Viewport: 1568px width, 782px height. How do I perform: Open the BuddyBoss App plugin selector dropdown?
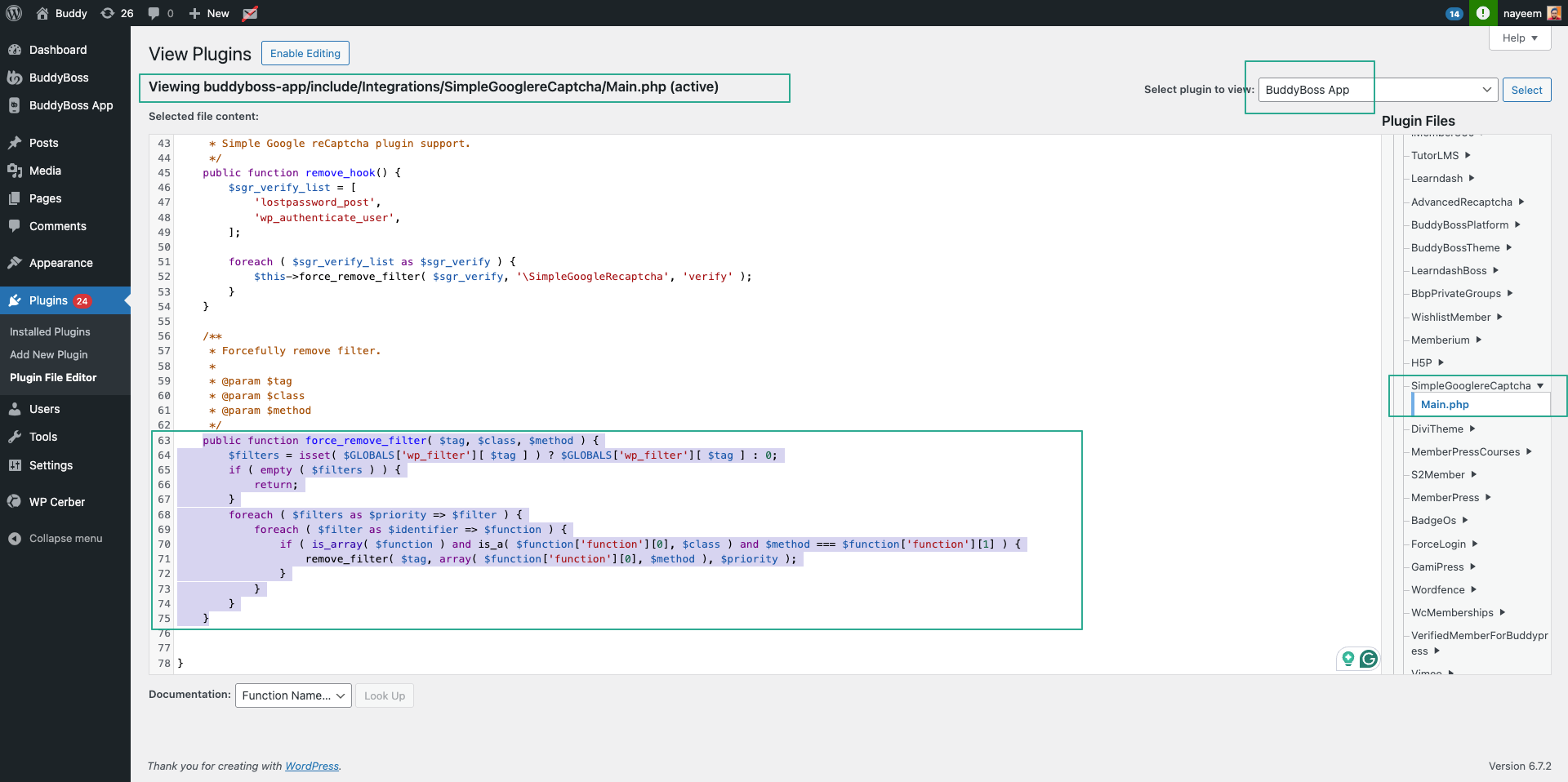tap(1378, 90)
